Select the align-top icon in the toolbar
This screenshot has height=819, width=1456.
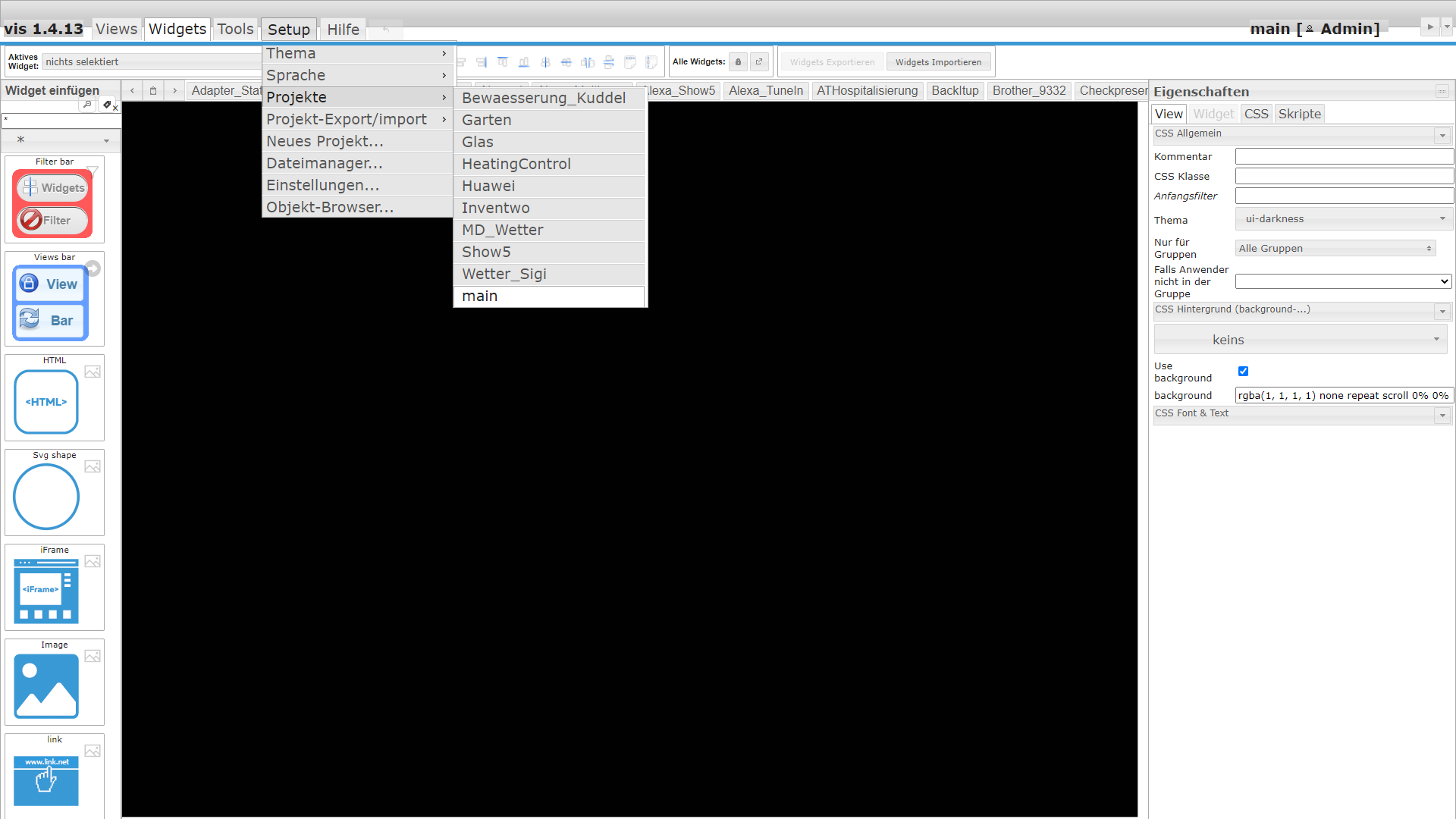[x=503, y=62]
